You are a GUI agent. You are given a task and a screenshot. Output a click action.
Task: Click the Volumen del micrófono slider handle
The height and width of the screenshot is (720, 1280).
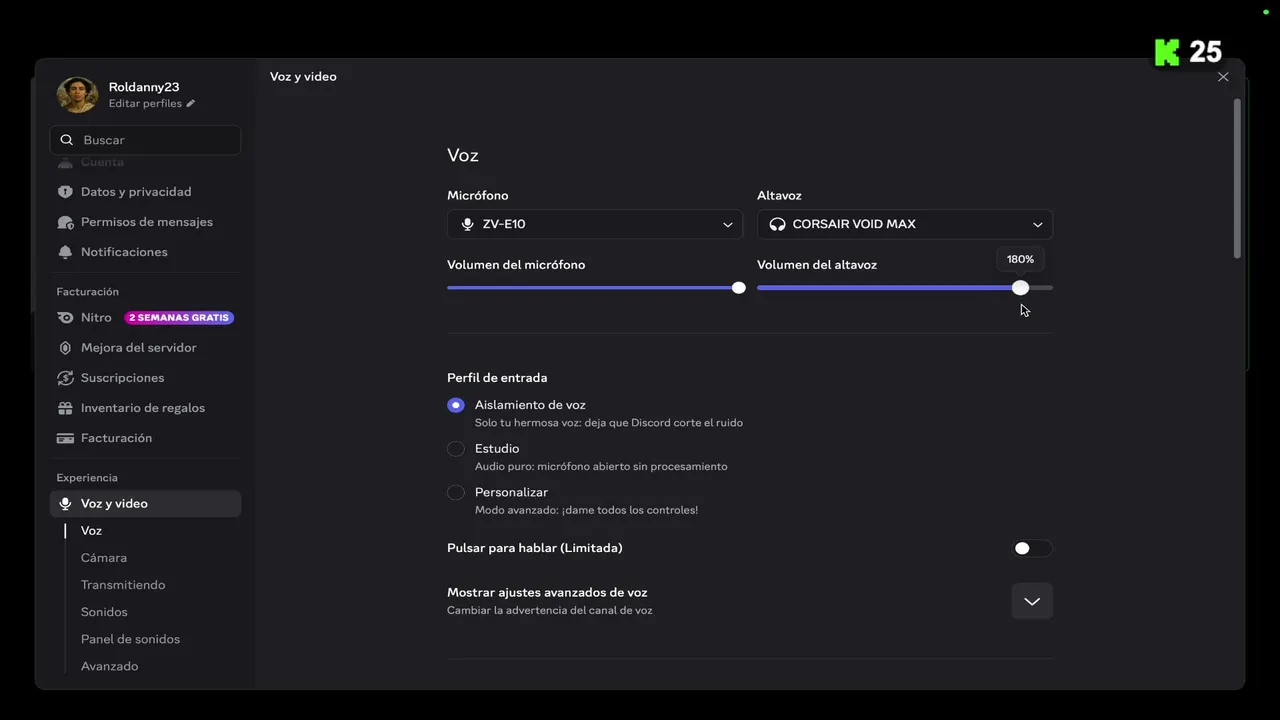pyautogui.click(x=738, y=288)
